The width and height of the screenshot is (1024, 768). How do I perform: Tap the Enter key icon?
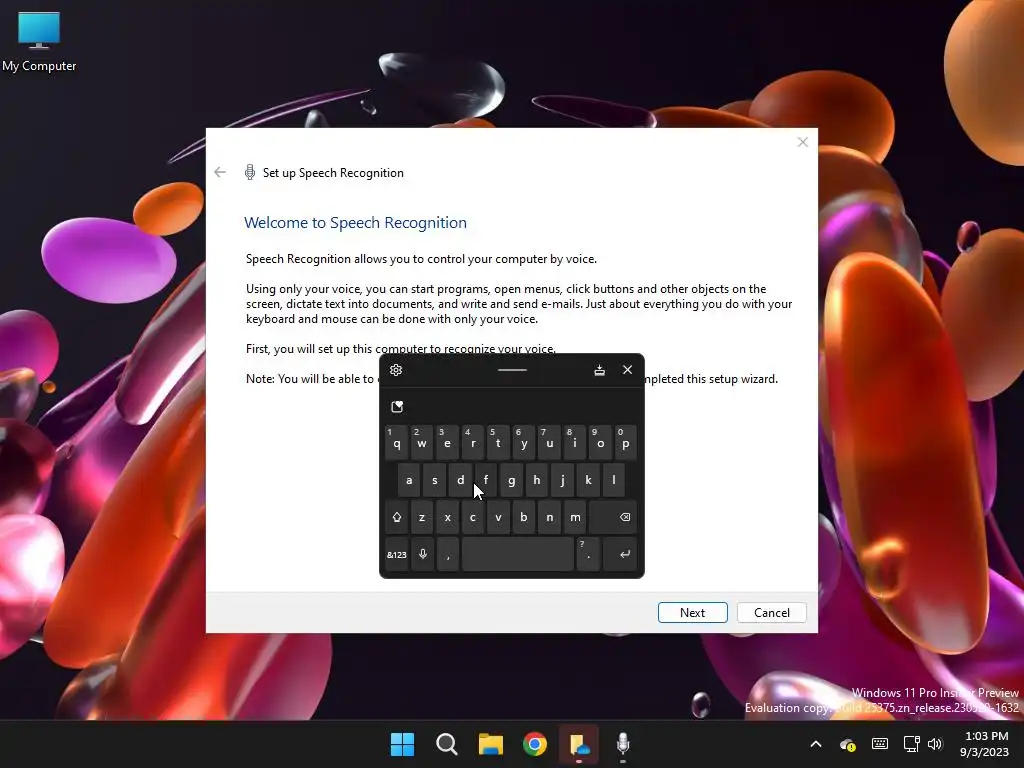[620, 554]
